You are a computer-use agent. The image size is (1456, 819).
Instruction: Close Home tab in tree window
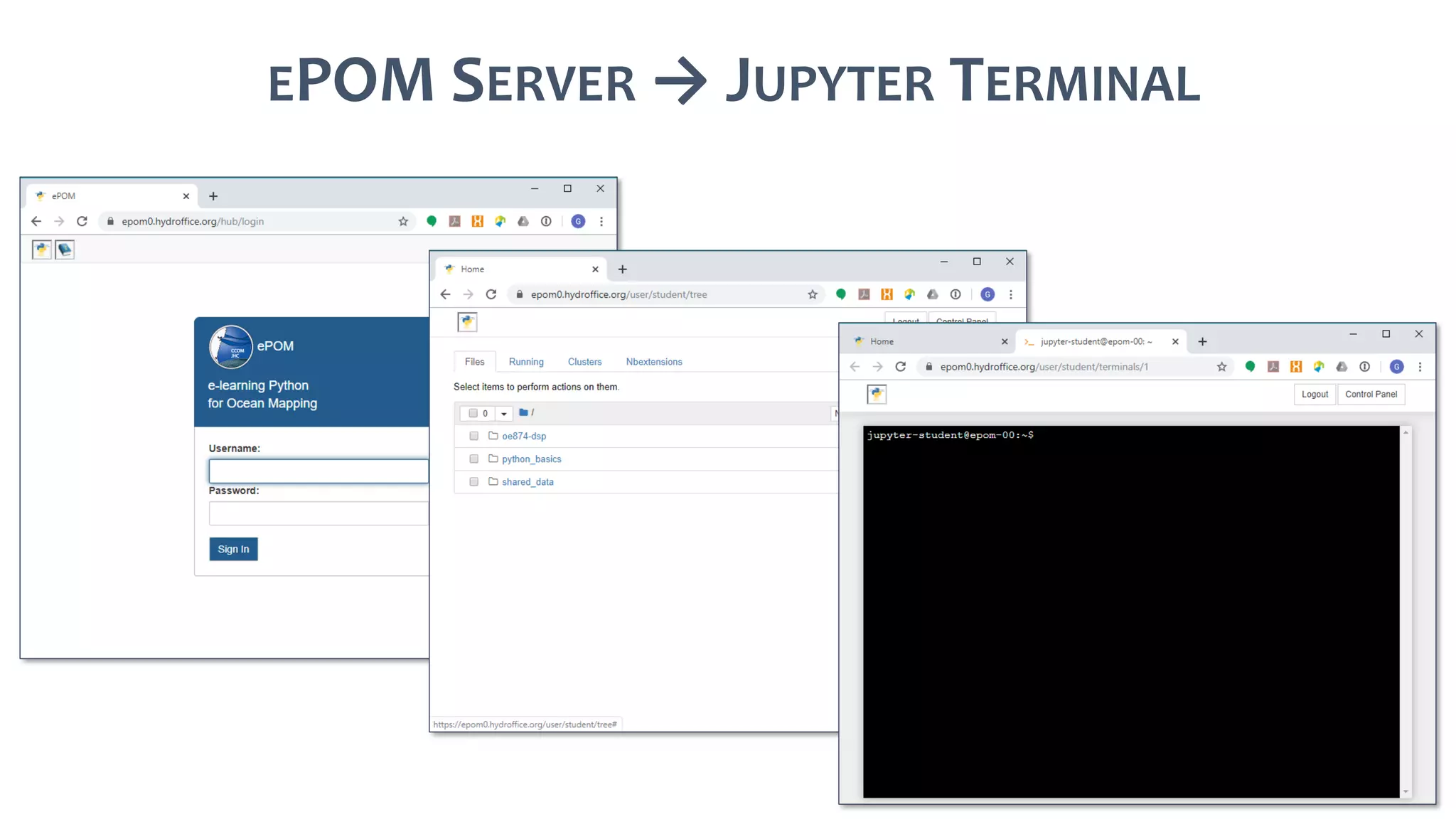[x=596, y=269]
